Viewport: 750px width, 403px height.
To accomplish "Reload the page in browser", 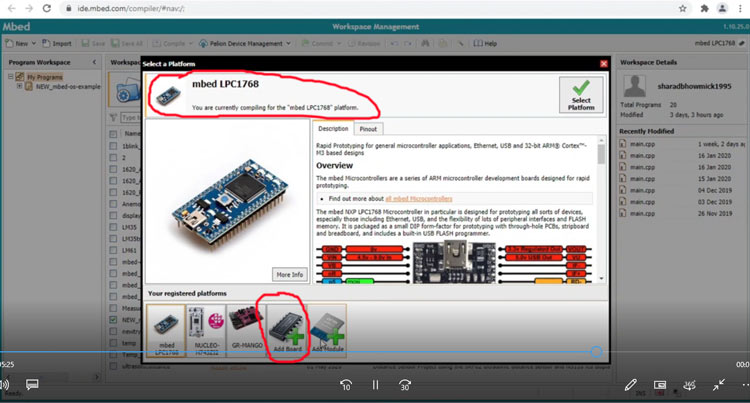I will (x=46, y=8).
